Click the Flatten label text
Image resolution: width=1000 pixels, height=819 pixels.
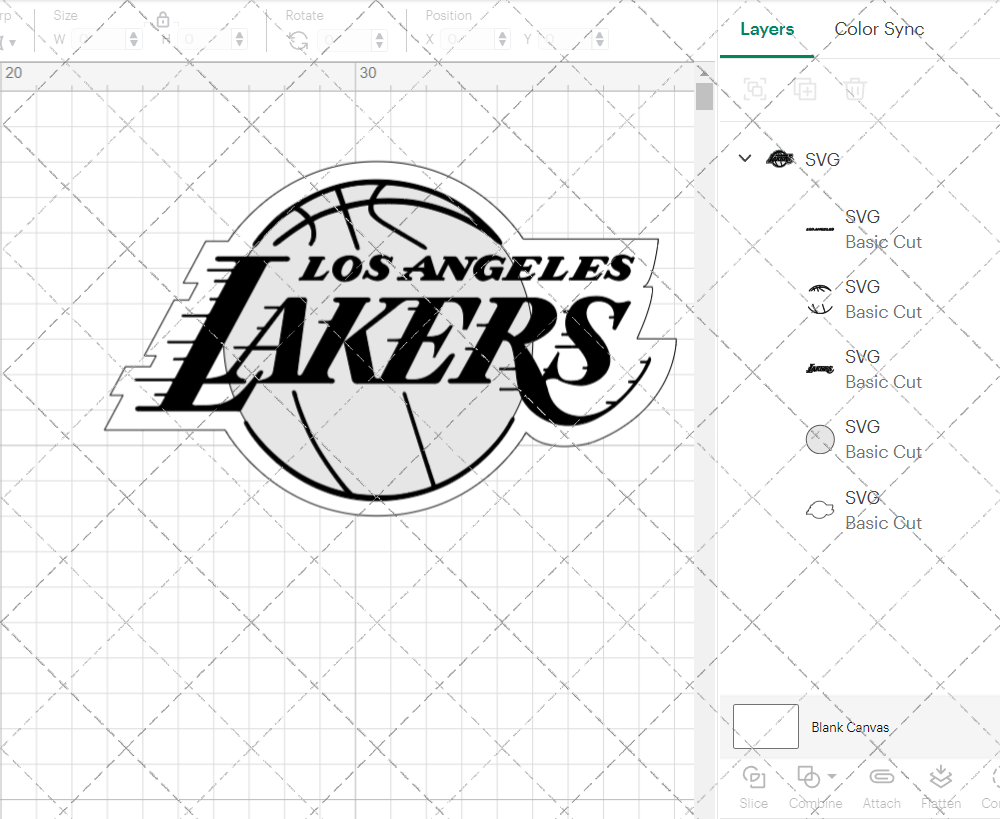tap(941, 803)
